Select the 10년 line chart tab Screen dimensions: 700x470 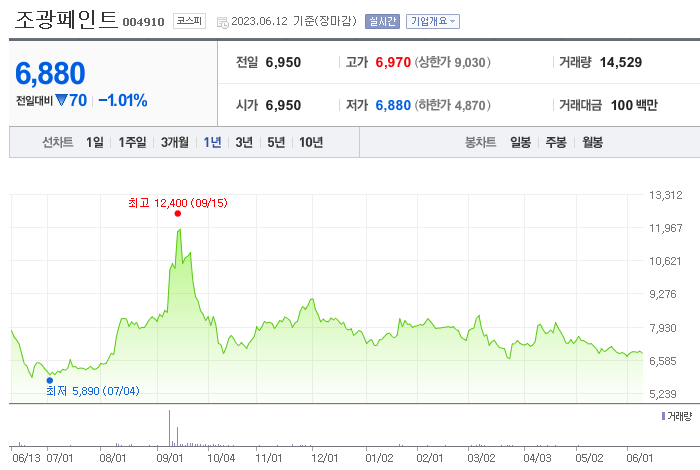311,142
